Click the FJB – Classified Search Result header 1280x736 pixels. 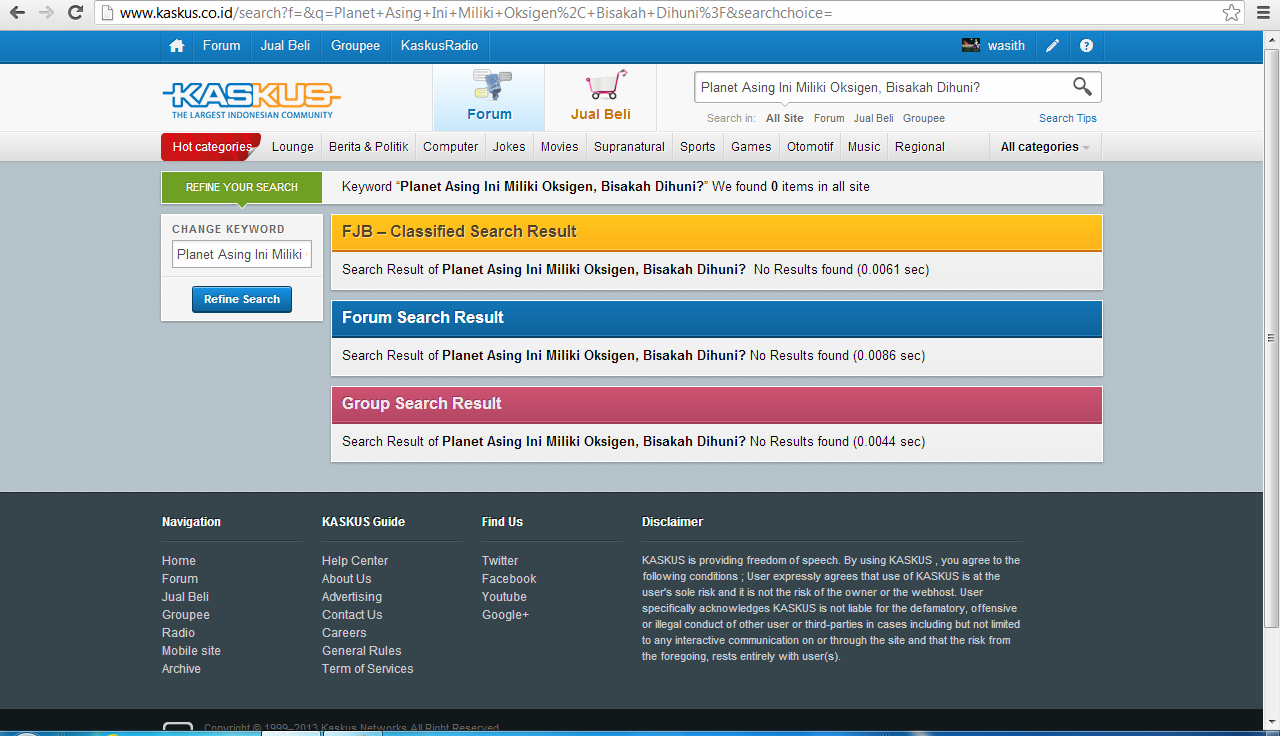(716, 232)
